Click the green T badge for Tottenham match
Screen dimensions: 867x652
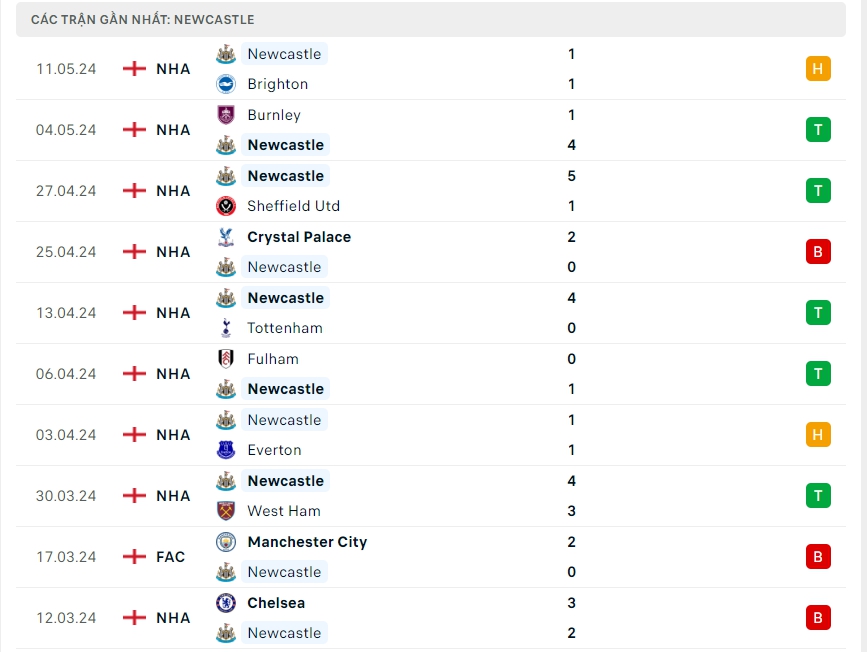tap(818, 313)
